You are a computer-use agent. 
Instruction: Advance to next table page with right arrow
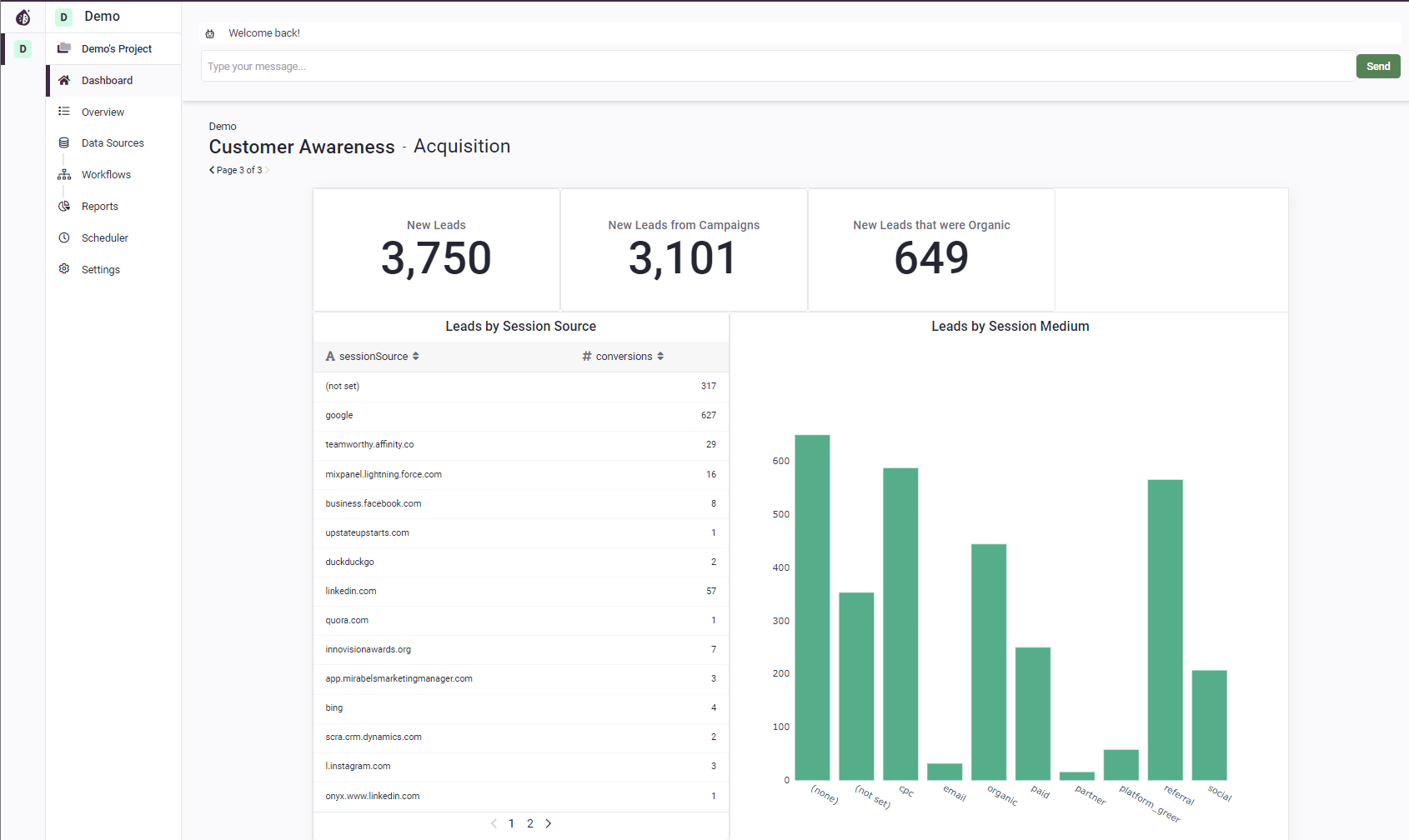point(549,823)
